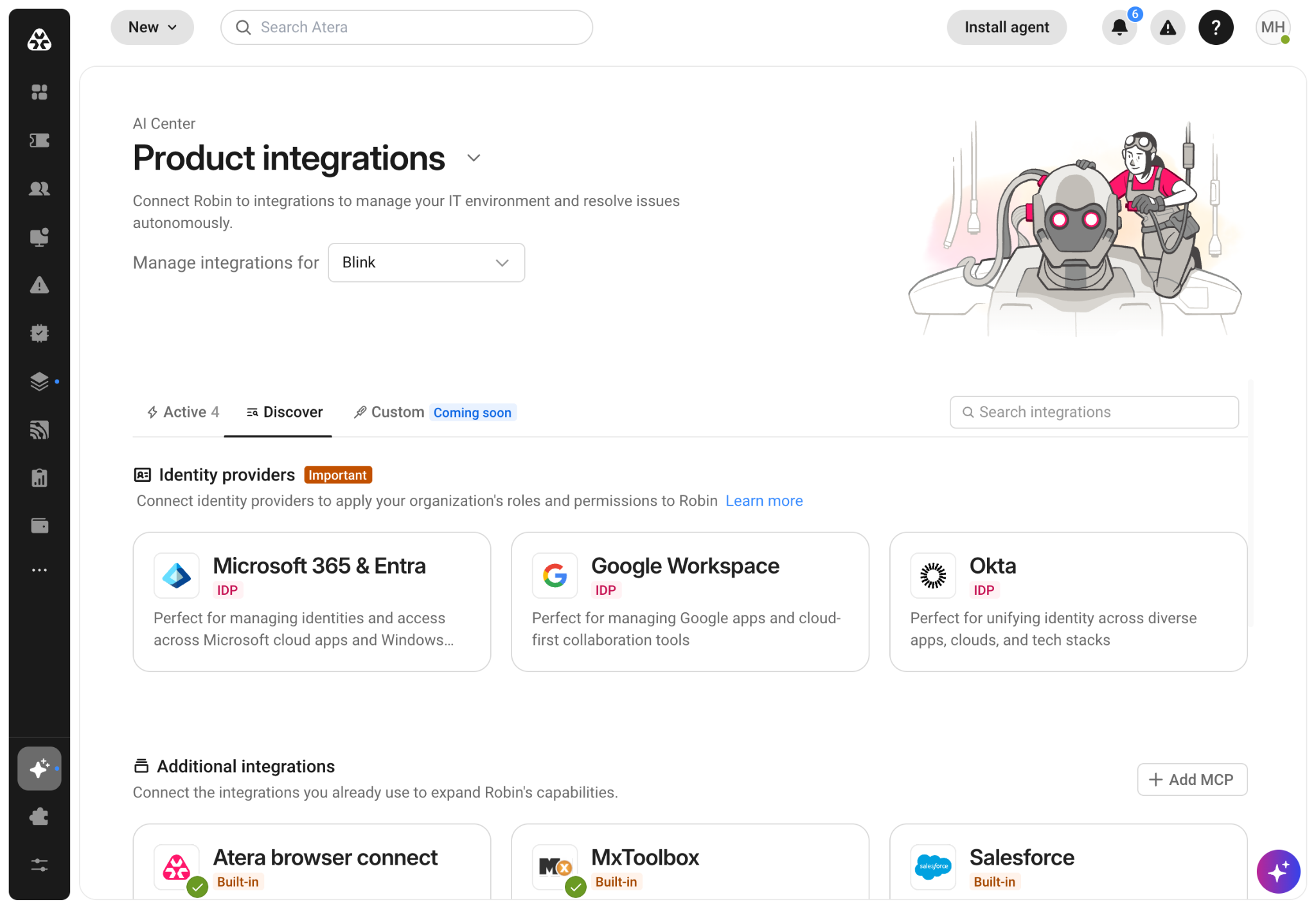1316x909 pixels.
Task: Click the floating purple AI sparkle button
Action: (x=1278, y=871)
